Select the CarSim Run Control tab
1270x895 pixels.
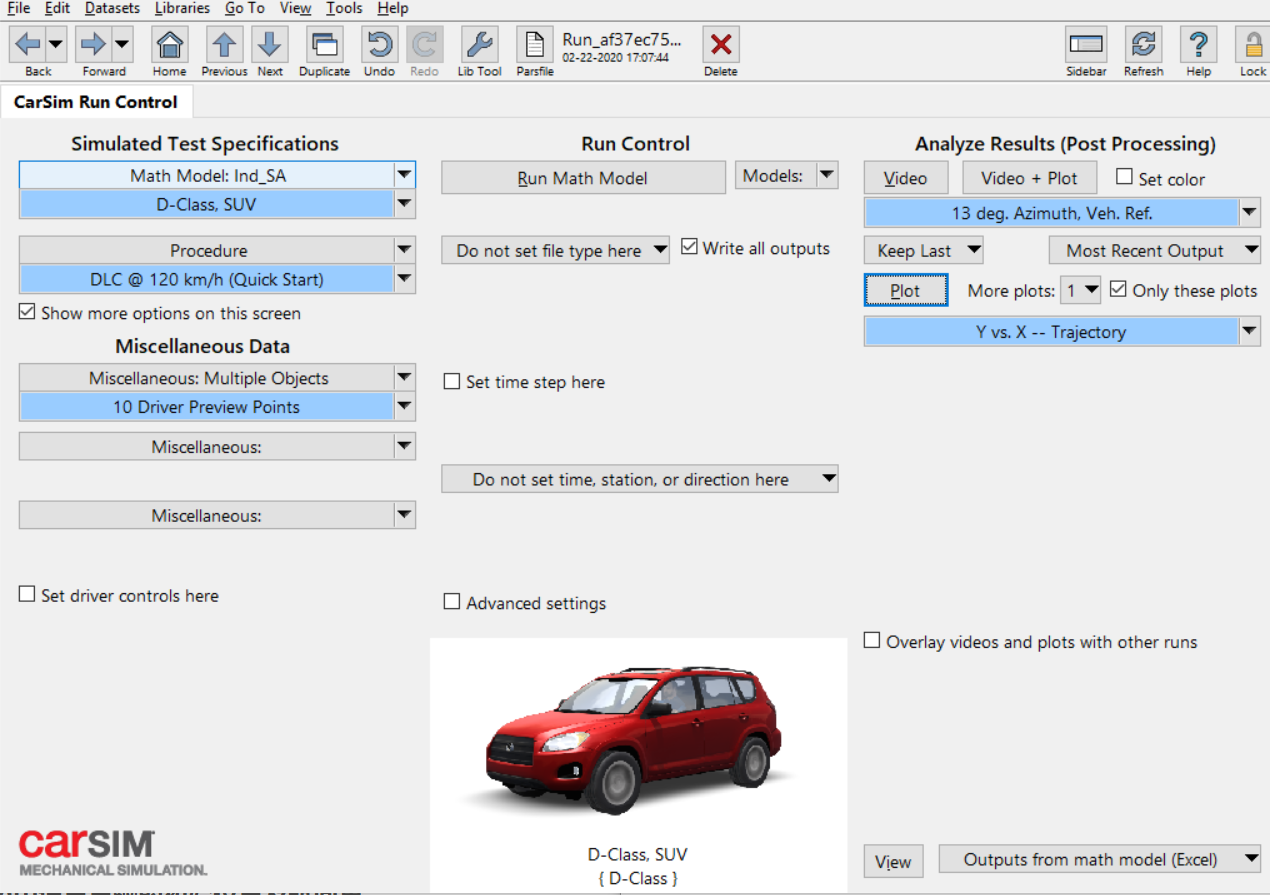(x=96, y=102)
